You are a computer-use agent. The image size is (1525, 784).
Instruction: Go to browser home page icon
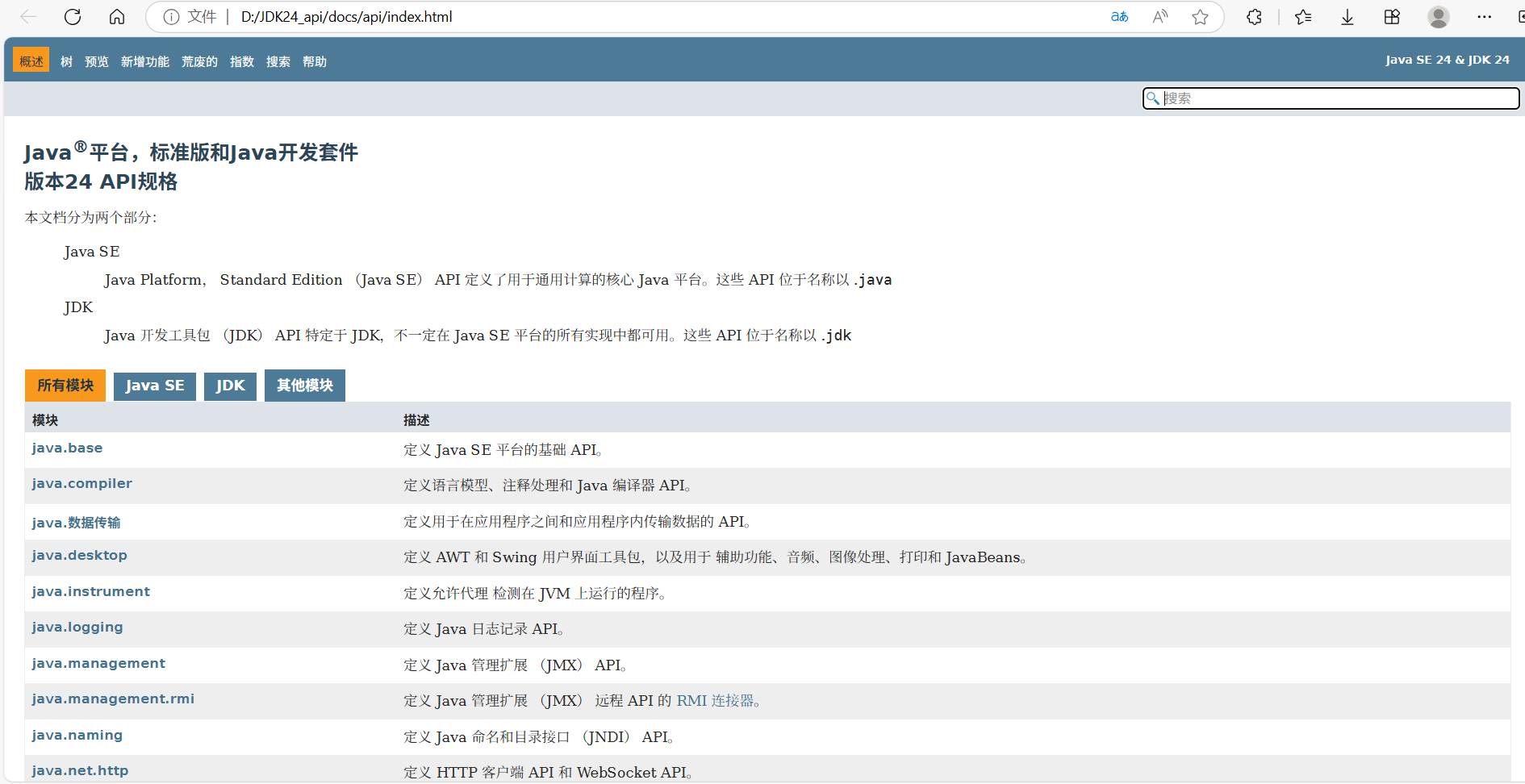(x=117, y=17)
